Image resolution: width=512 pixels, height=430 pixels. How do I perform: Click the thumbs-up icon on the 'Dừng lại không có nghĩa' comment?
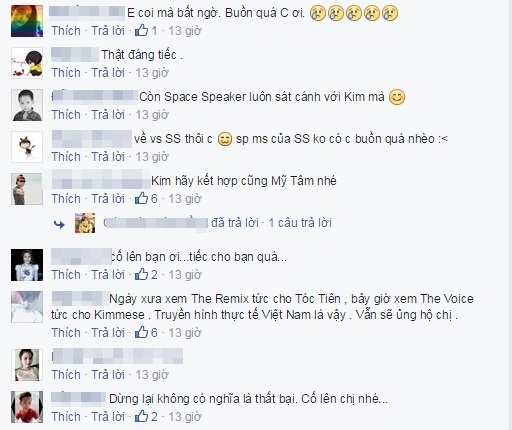coord(141,416)
